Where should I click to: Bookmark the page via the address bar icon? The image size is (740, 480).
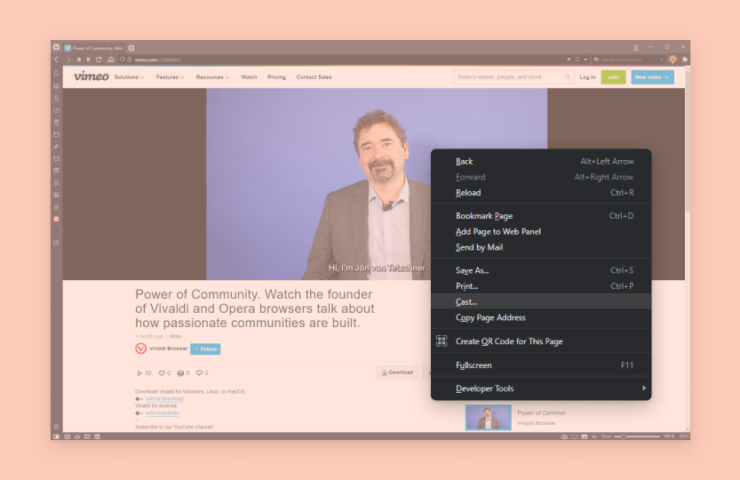point(577,59)
